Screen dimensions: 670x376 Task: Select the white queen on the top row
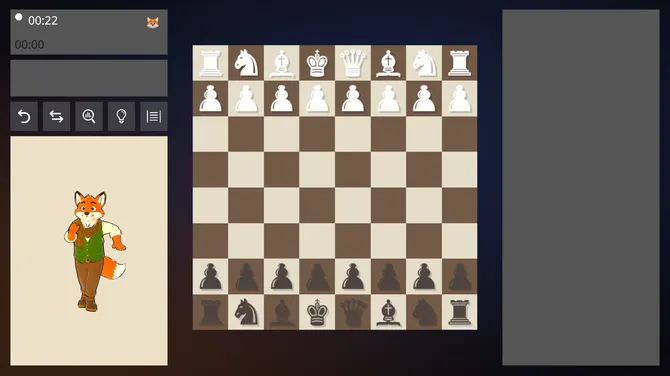[x=353, y=63]
